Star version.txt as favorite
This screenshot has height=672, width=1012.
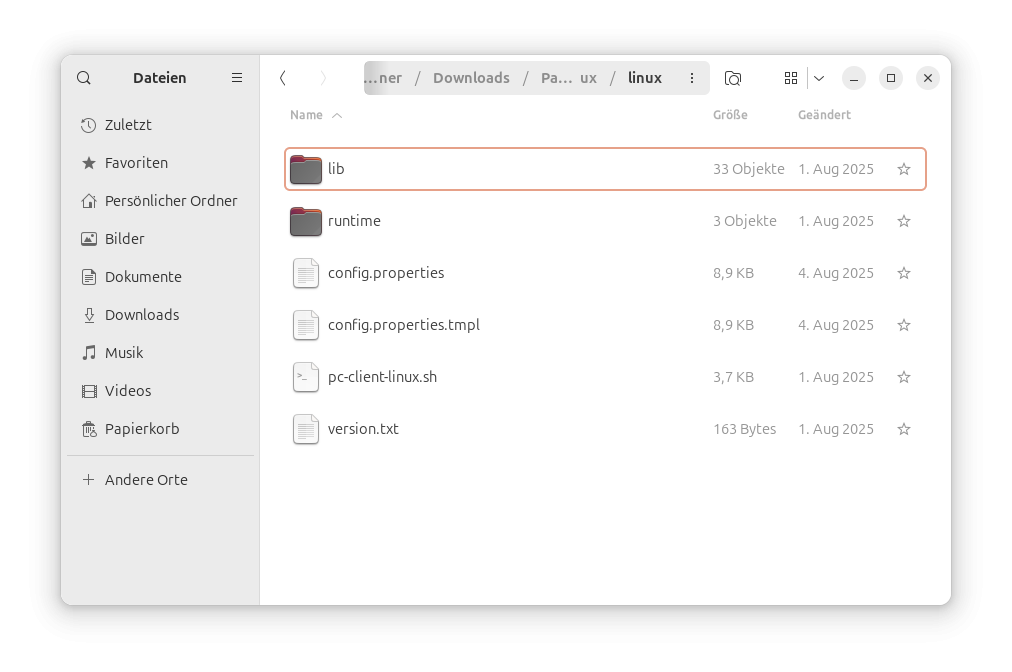(x=904, y=429)
